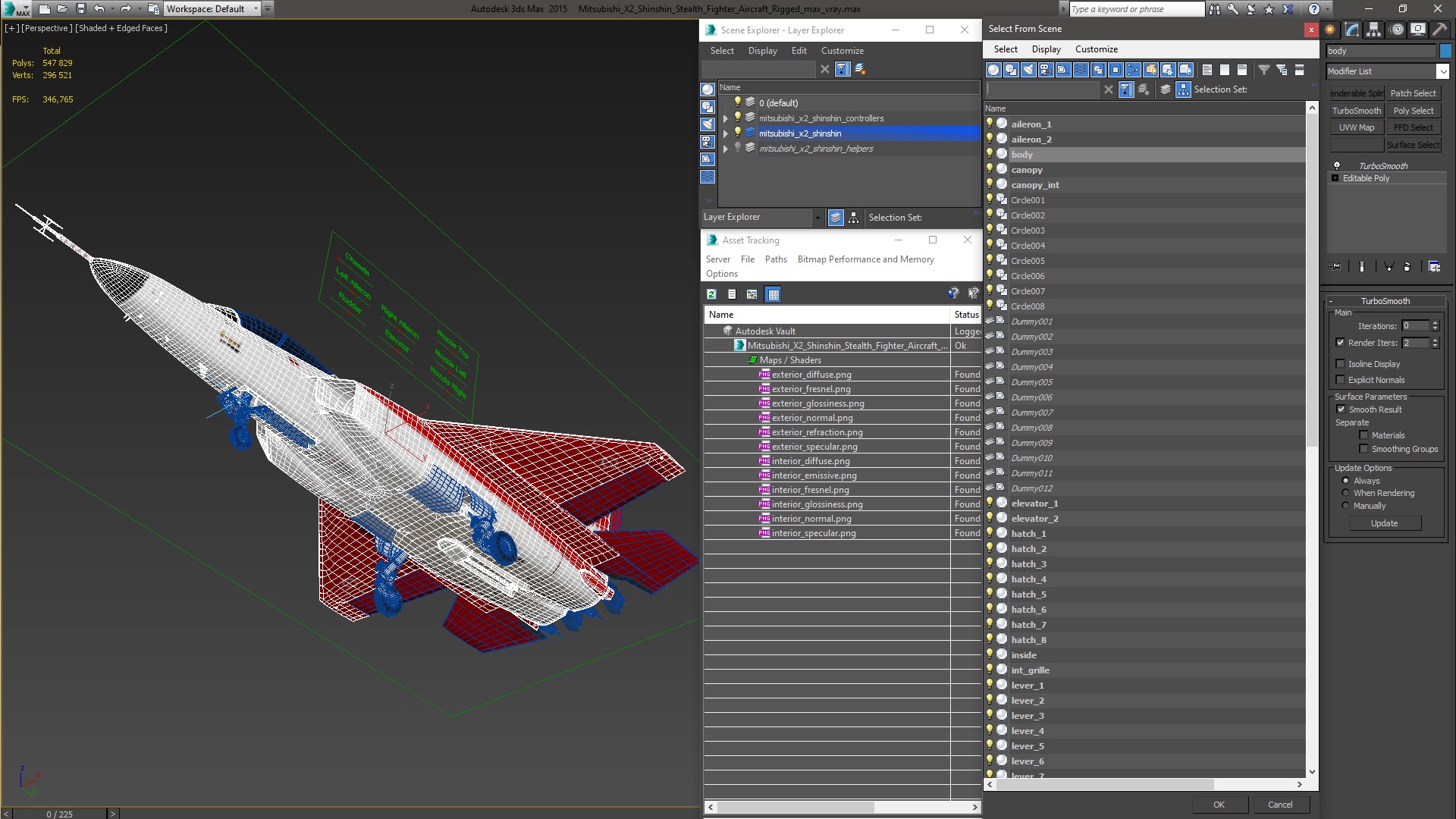Click the blue object color swatch
Screen dimensions: 1456x819
1445,51
